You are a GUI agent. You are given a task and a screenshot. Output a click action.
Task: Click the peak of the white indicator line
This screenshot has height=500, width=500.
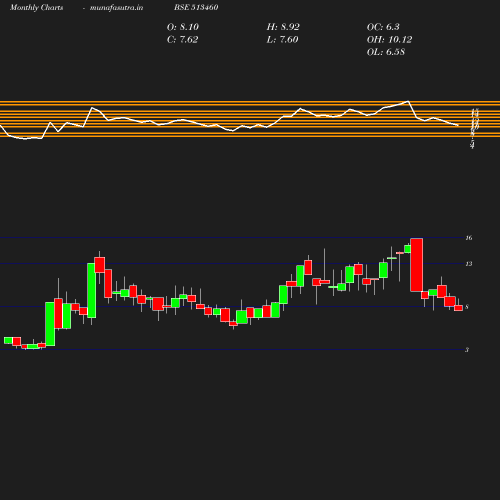click(408, 101)
